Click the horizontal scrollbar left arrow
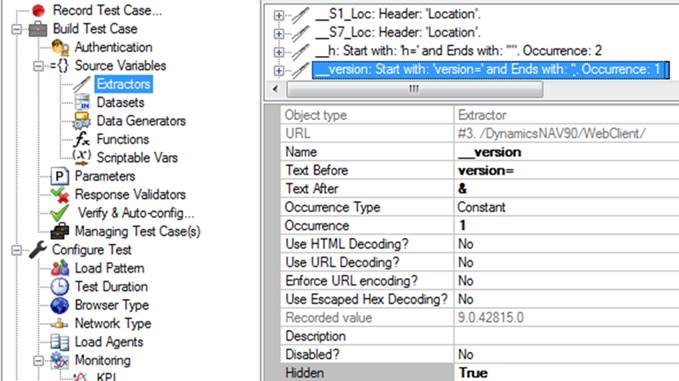 [275, 89]
